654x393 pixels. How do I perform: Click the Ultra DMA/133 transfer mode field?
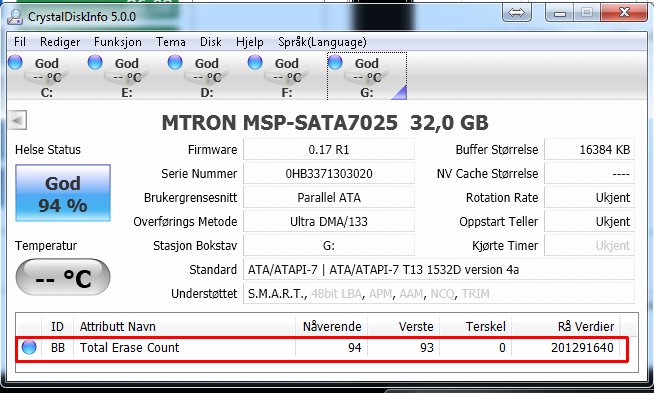click(x=329, y=222)
